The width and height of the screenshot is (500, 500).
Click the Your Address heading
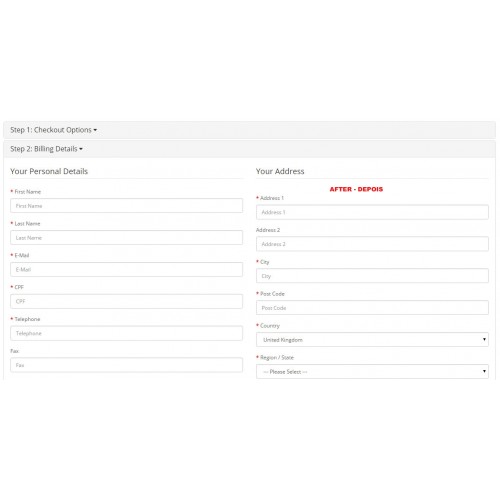point(280,171)
